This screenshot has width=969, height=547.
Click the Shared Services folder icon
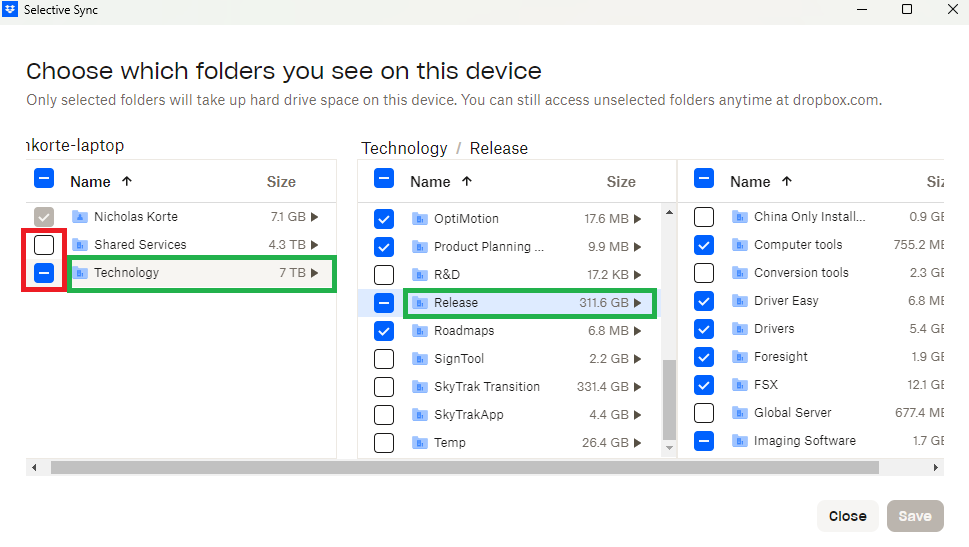click(x=80, y=245)
